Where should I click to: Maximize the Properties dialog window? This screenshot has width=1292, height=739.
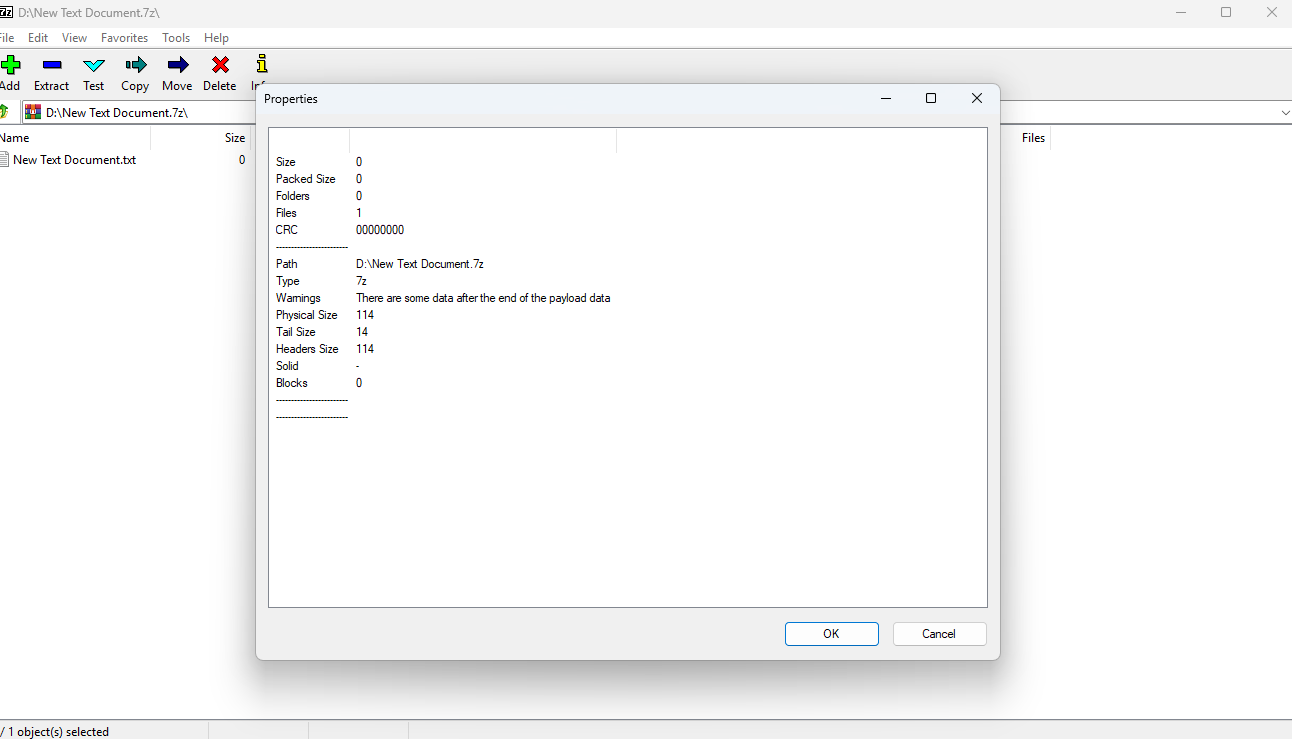pyautogui.click(x=931, y=98)
